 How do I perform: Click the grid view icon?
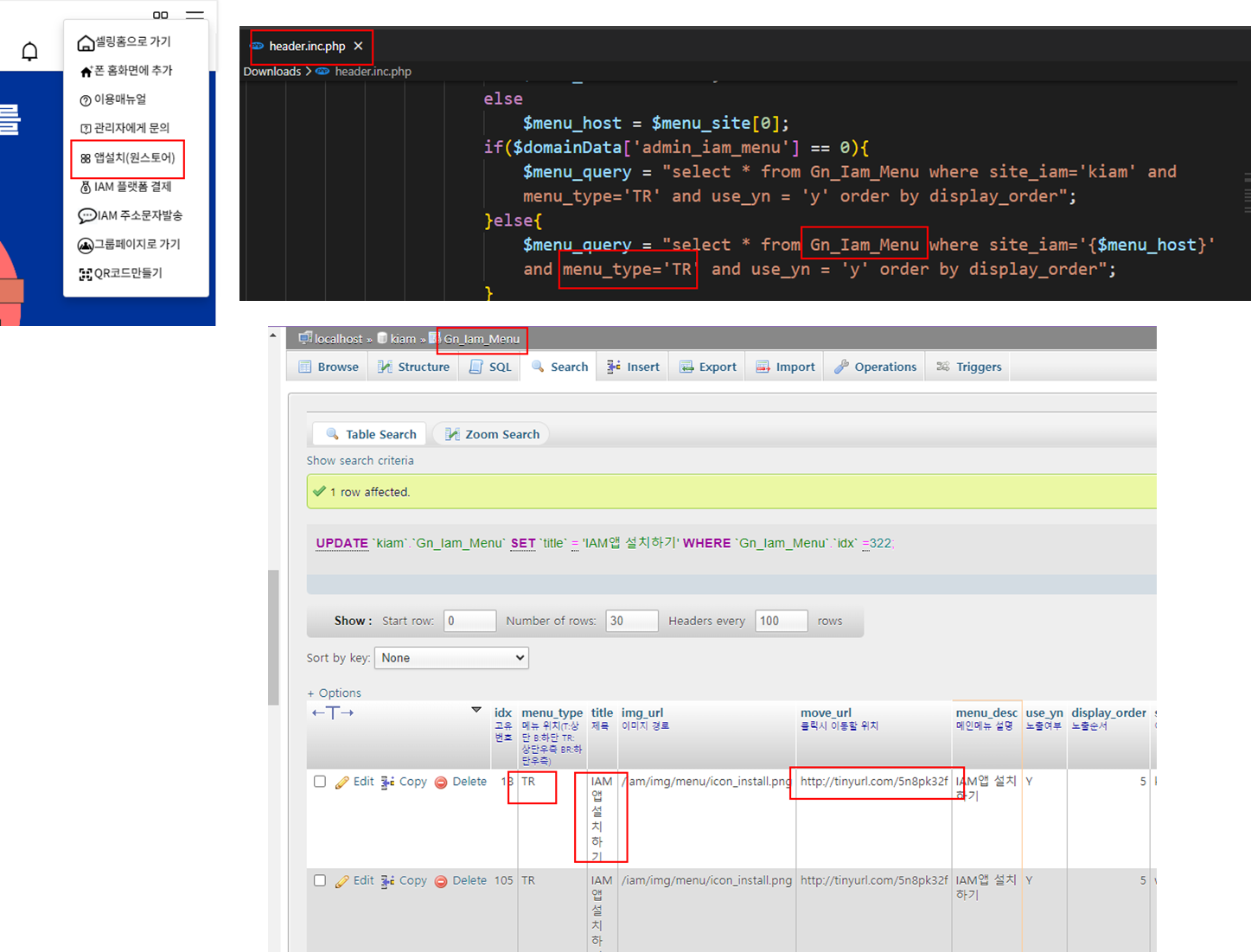(161, 15)
